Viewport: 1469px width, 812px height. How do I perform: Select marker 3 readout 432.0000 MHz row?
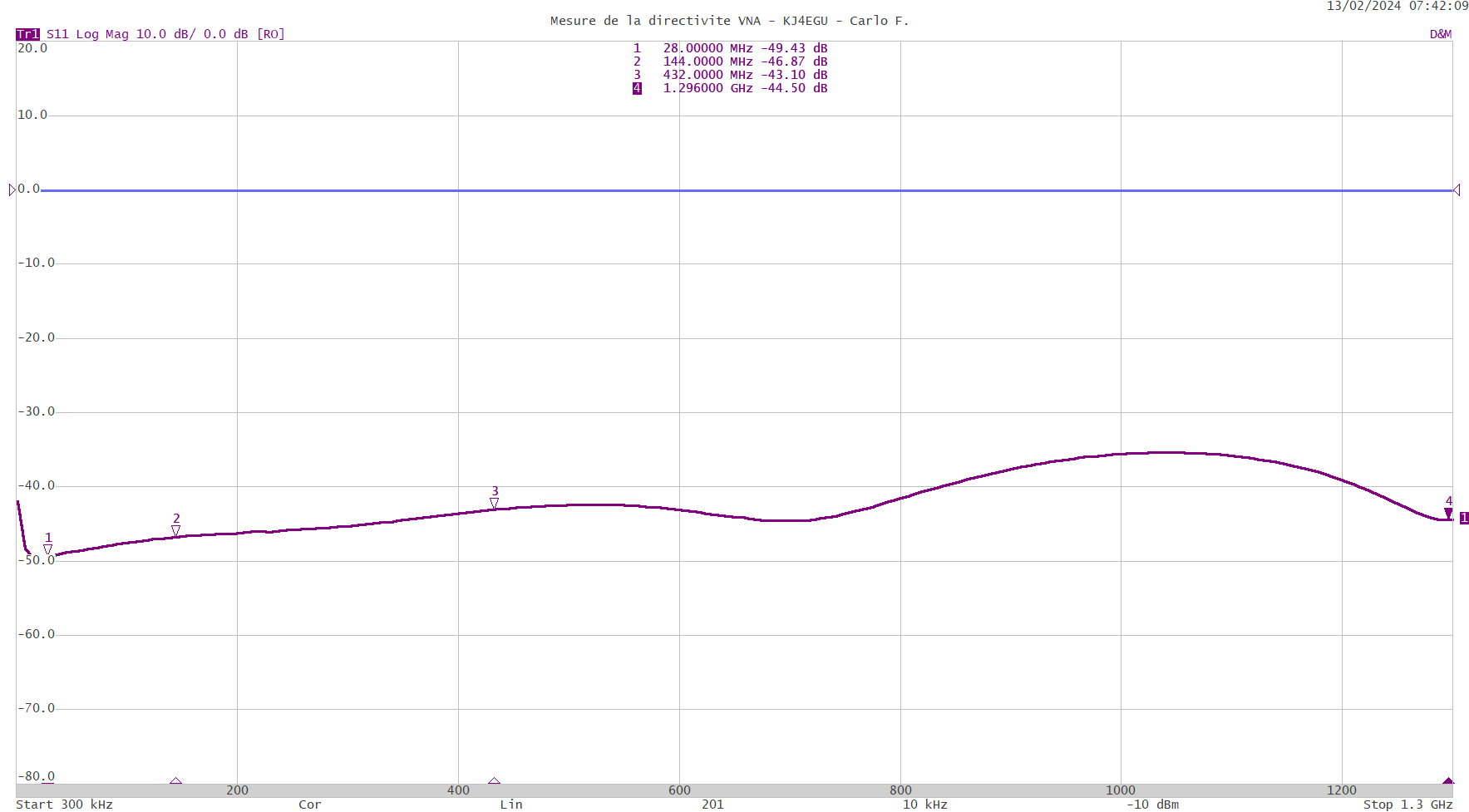730,75
